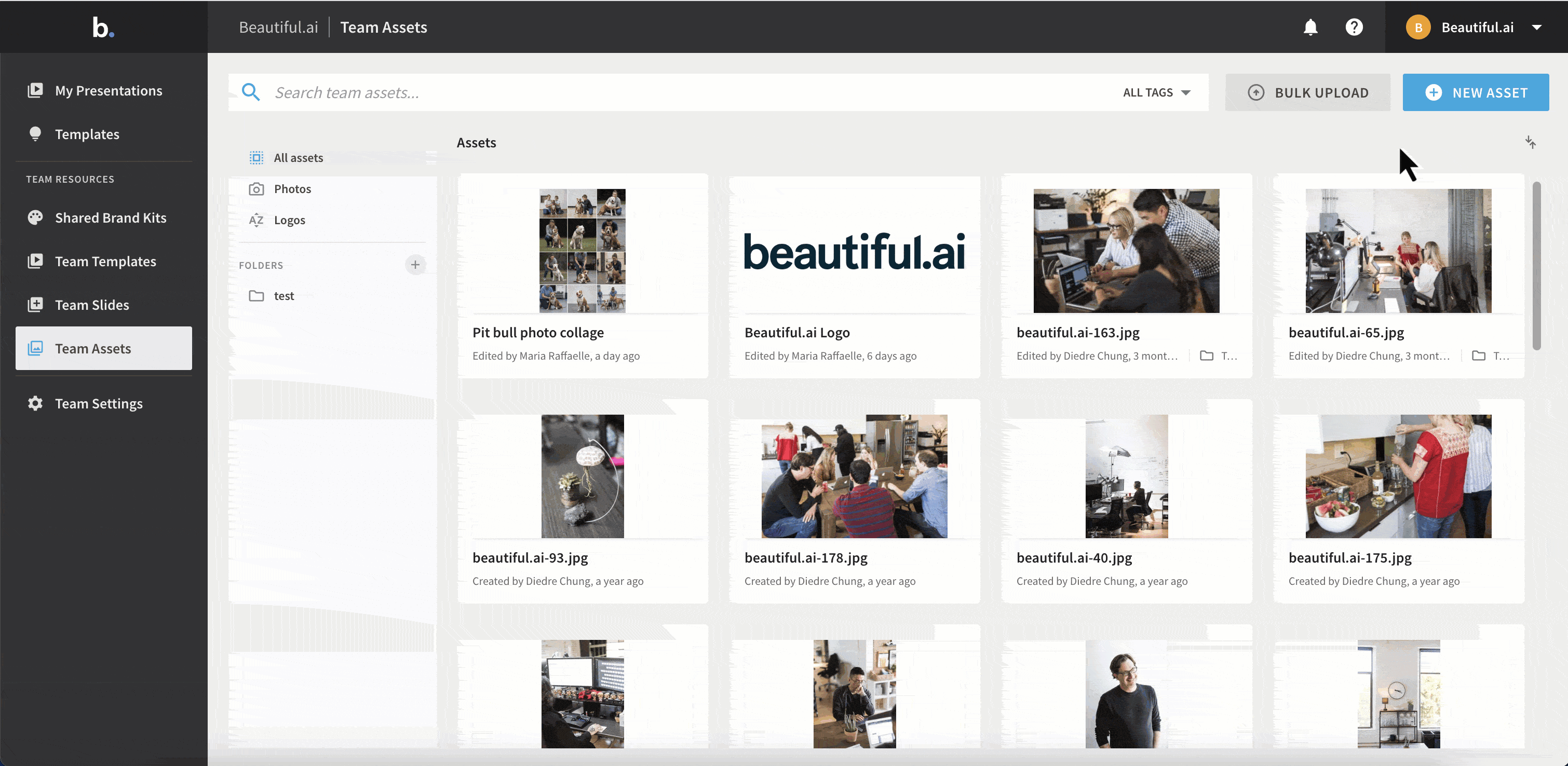Click the folder tag on beautiful.ai-163.jpg
The image size is (1568, 766).
[1218, 356]
